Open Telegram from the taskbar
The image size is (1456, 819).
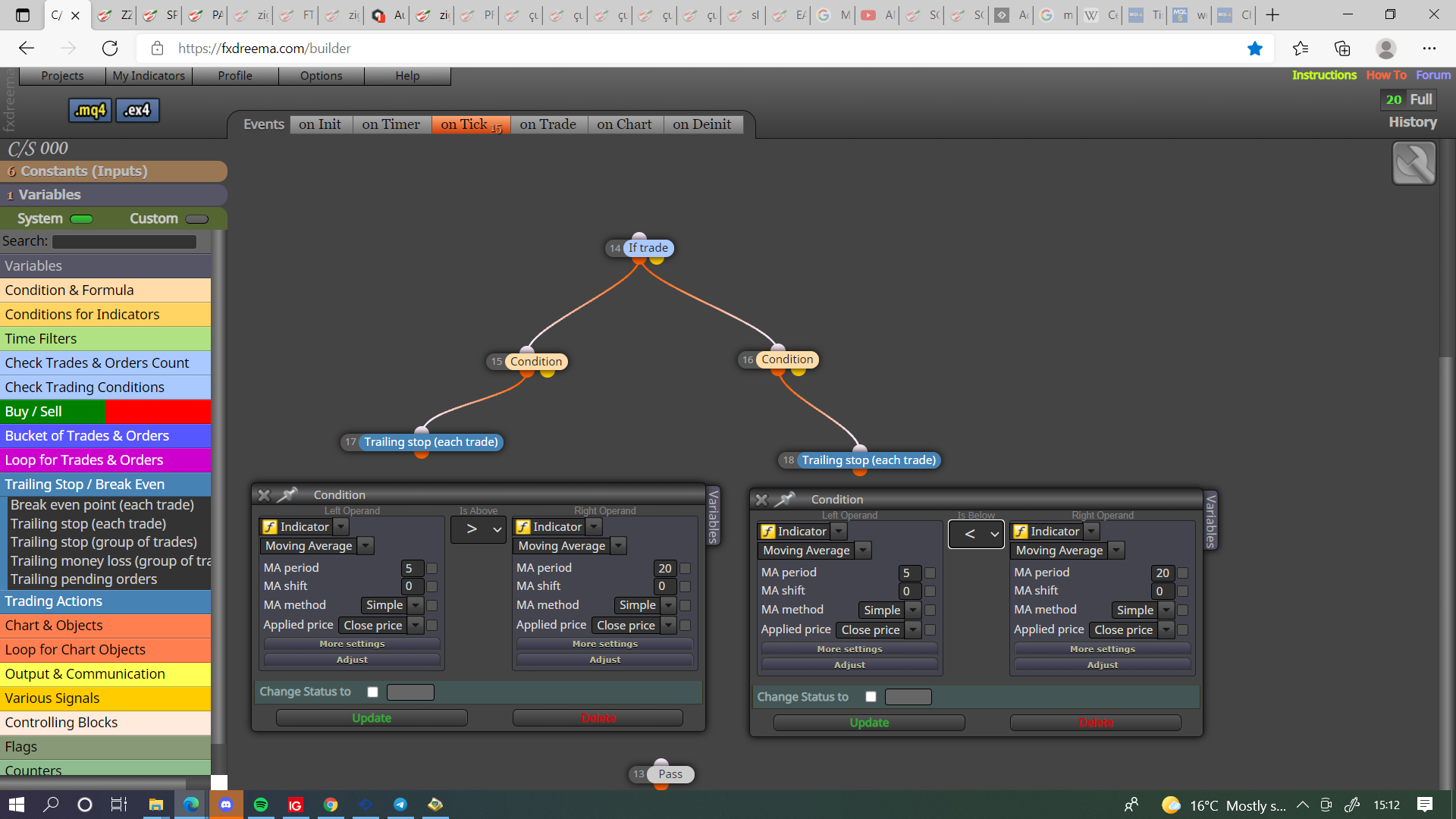click(x=400, y=805)
